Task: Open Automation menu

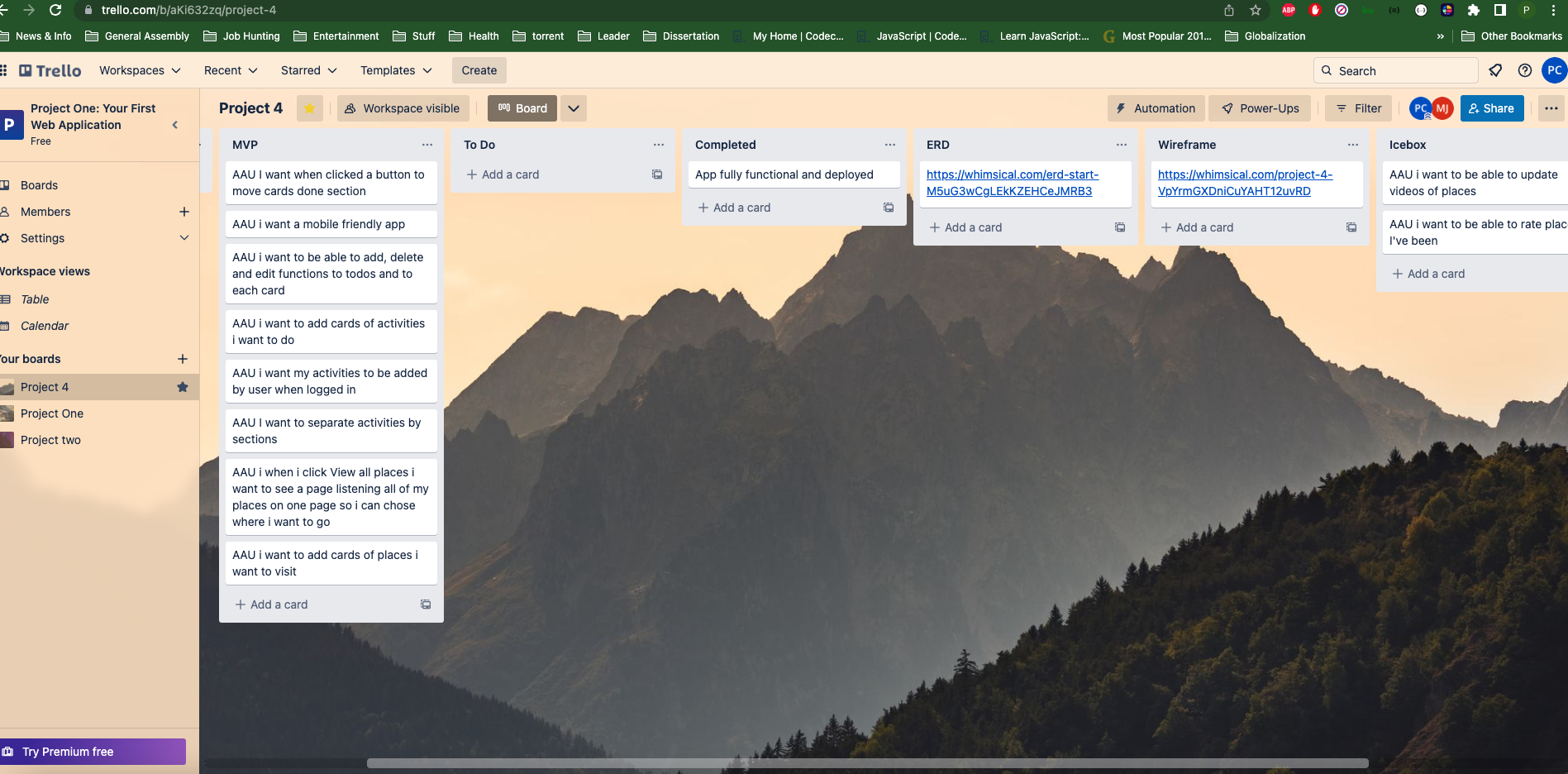Action: pos(1156,108)
